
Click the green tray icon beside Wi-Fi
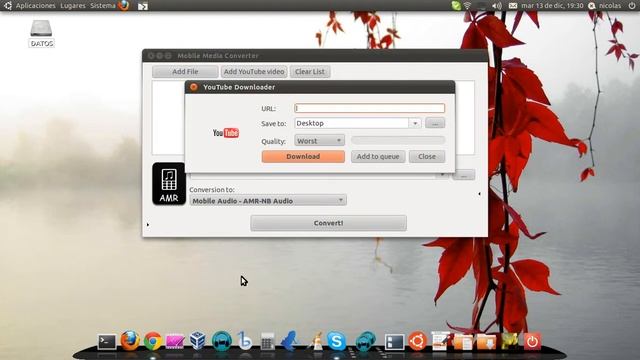coord(456,5)
